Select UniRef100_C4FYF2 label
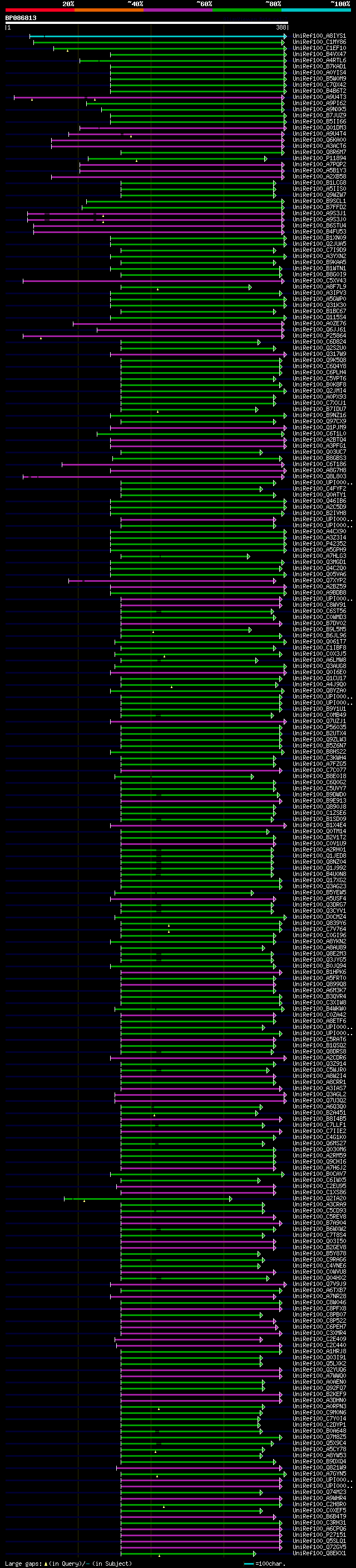Viewport: 356px width, 1568px height. (319, 489)
